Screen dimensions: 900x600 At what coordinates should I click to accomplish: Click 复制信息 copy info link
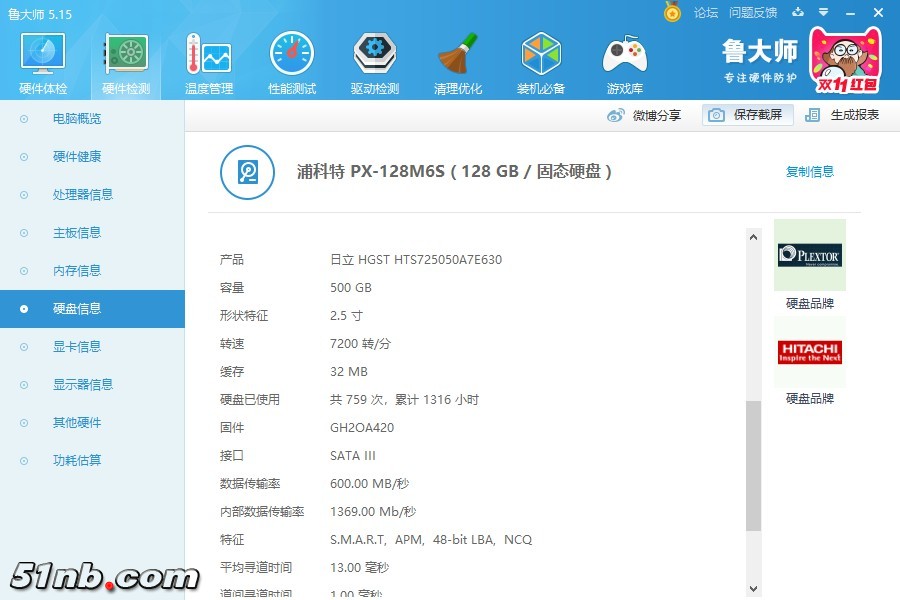tap(809, 172)
